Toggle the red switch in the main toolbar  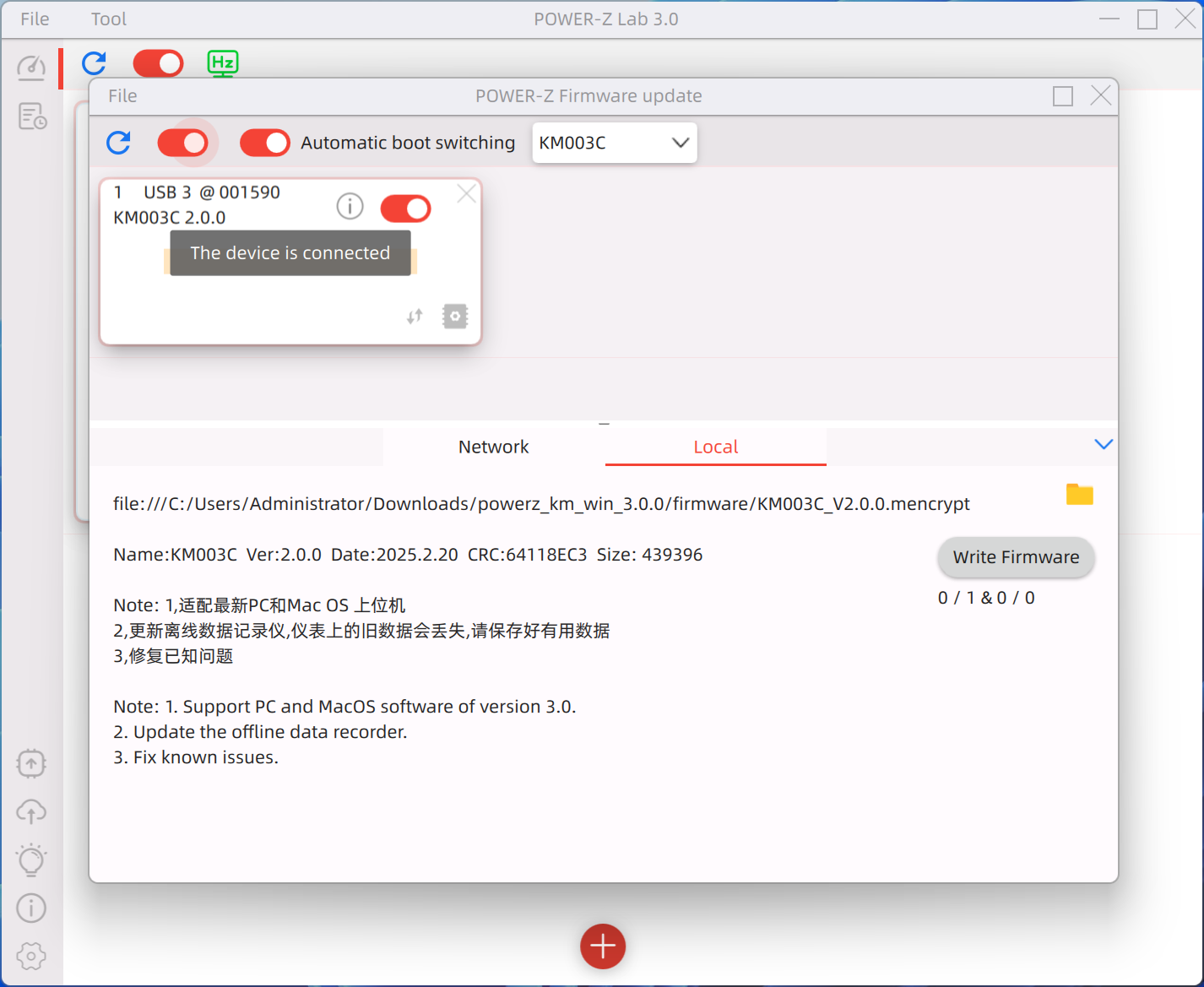pyautogui.click(x=158, y=62)
